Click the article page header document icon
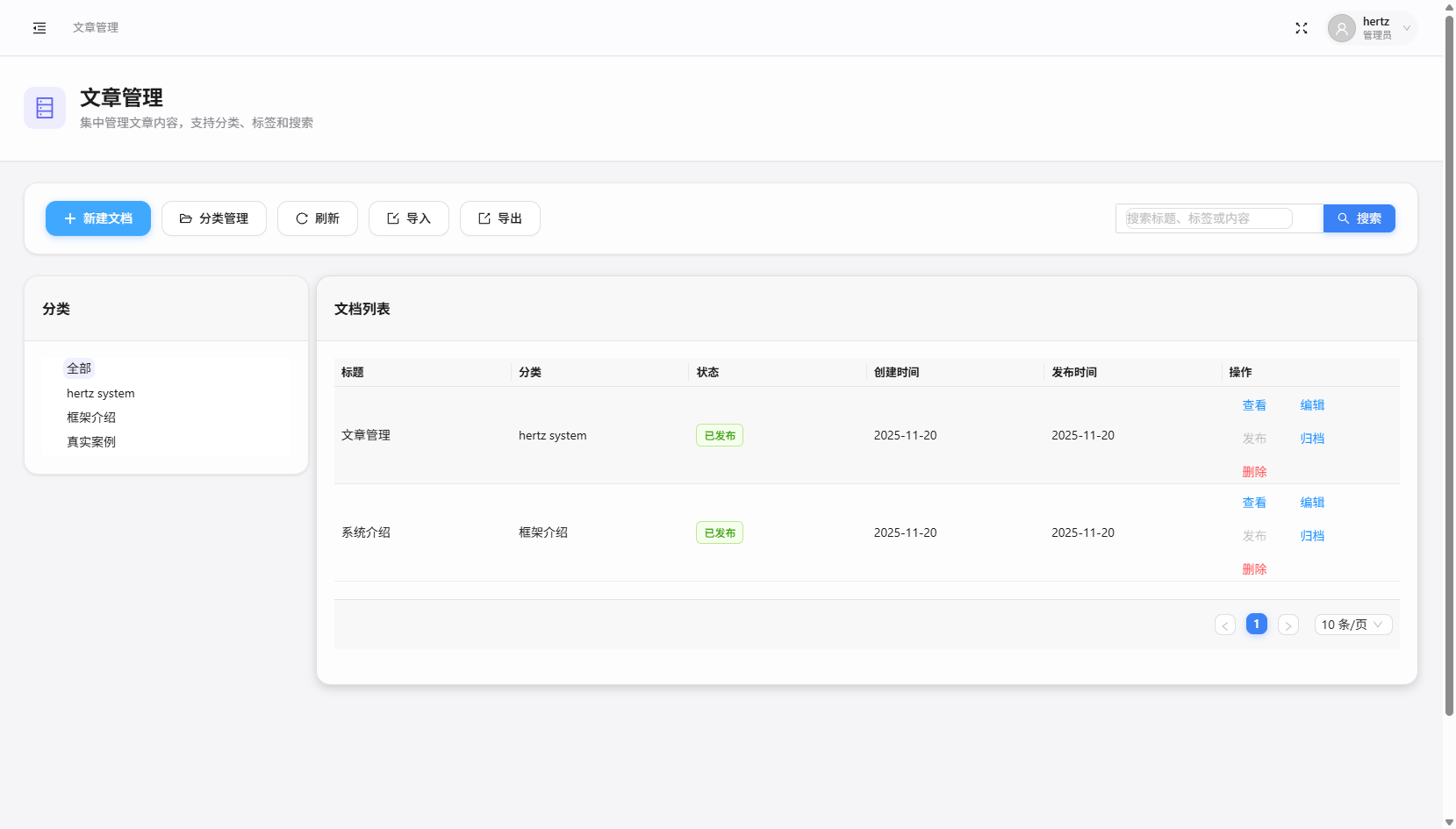Screen dimensions: 1456x829 pos(45,107)
